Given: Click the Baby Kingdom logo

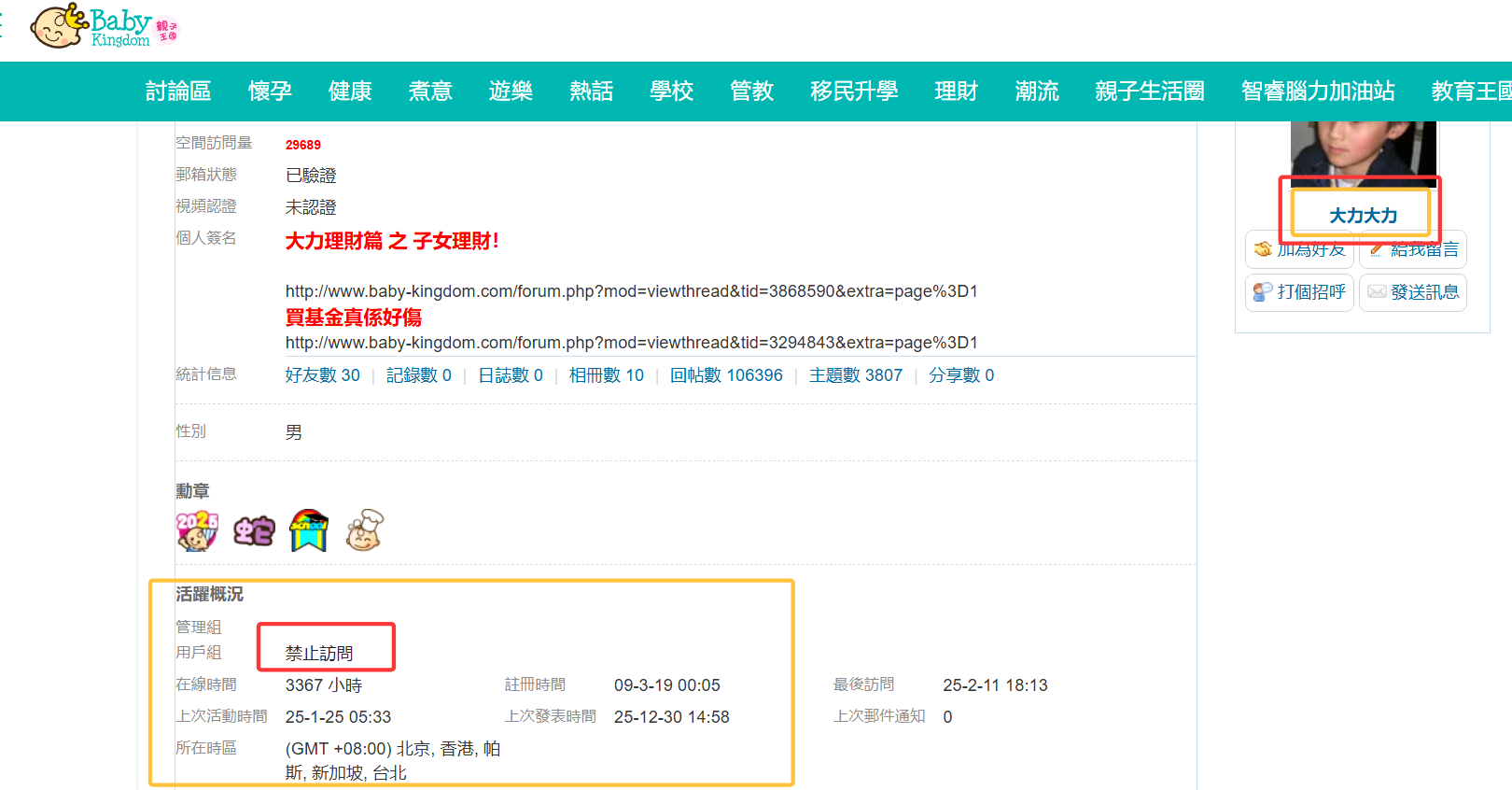Looking at the screenshot, I should (103, 26).
